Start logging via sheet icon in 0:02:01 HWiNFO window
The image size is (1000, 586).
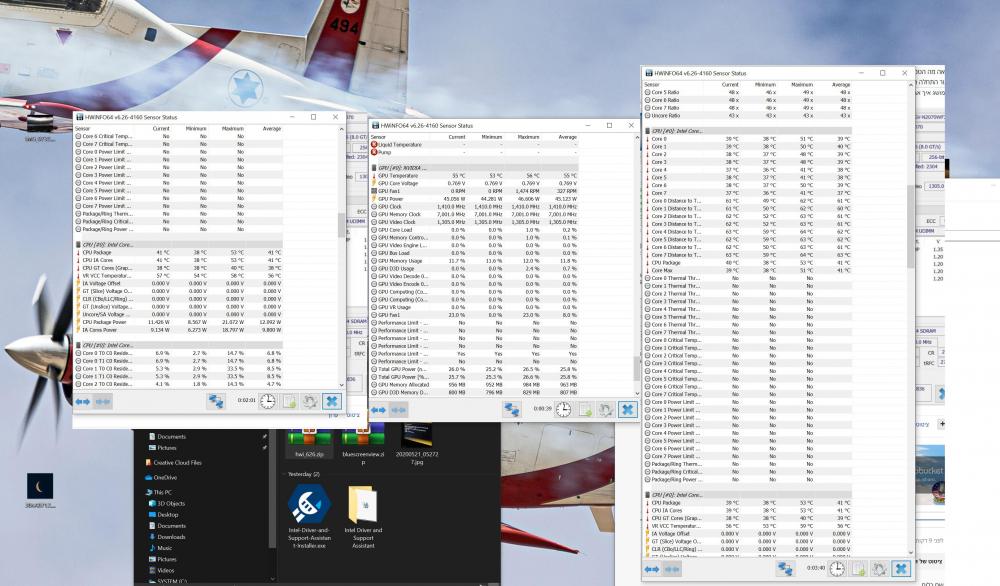point(290,402)
